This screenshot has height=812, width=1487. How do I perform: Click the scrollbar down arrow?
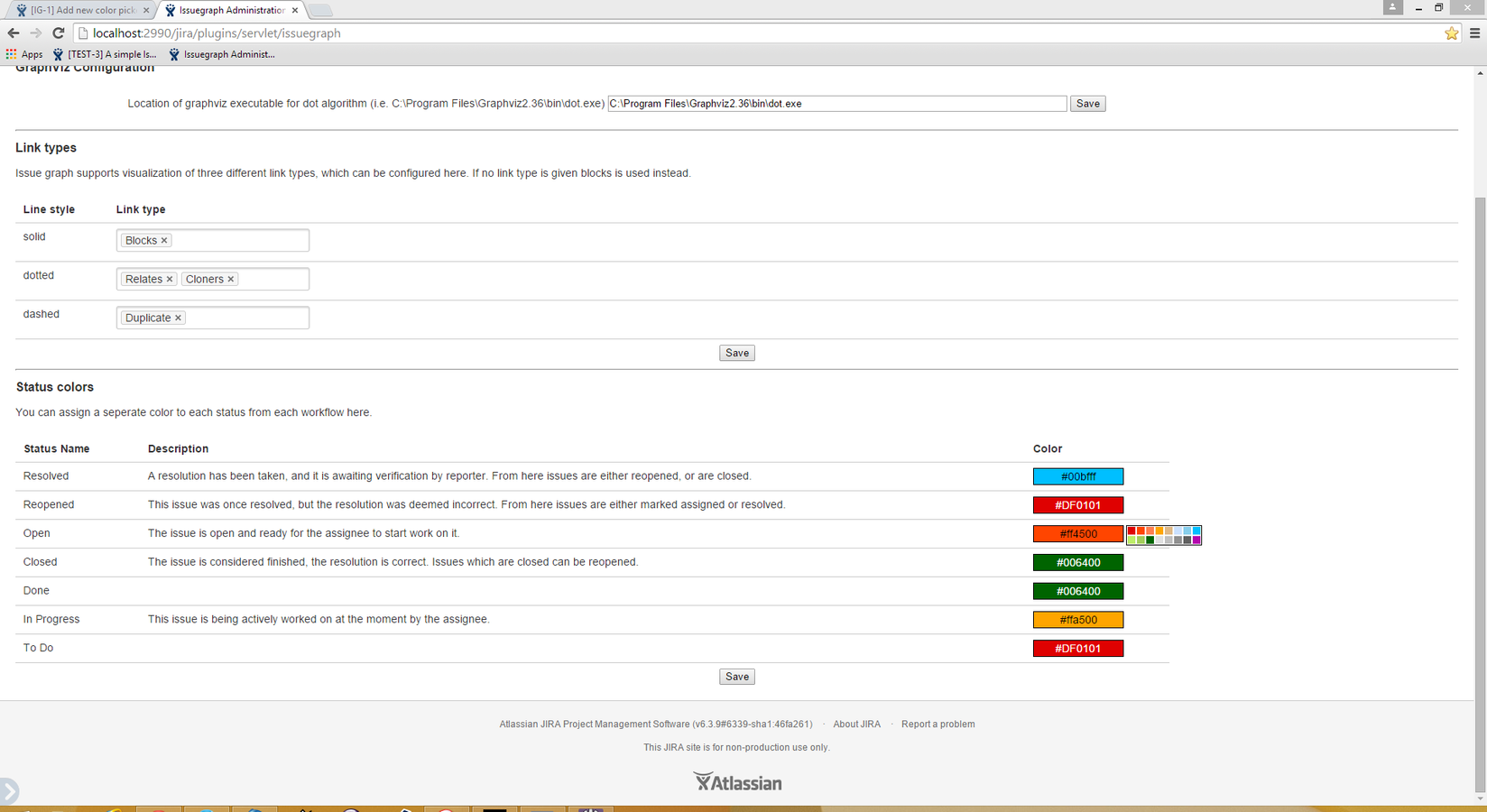(x=1480, y=799)
